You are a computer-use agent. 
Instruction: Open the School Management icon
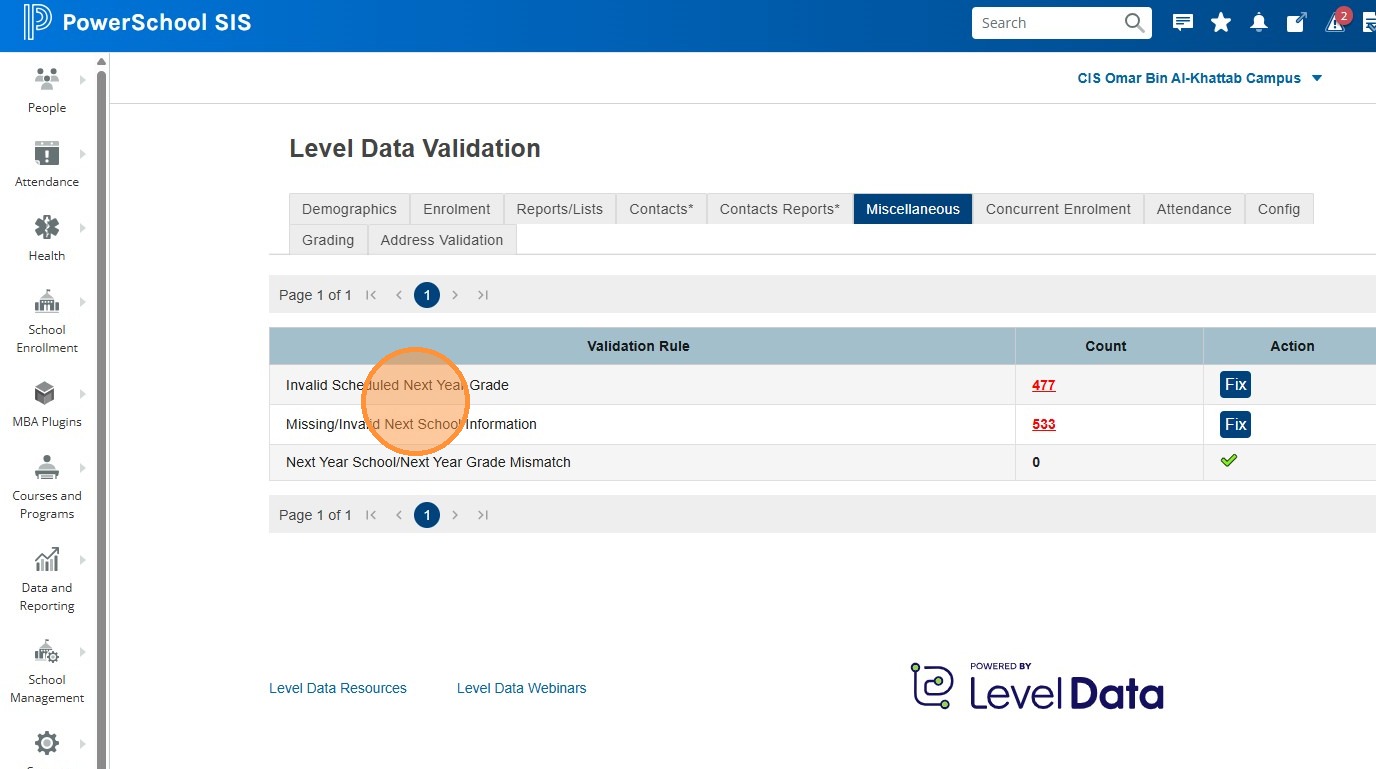(47, 651)
